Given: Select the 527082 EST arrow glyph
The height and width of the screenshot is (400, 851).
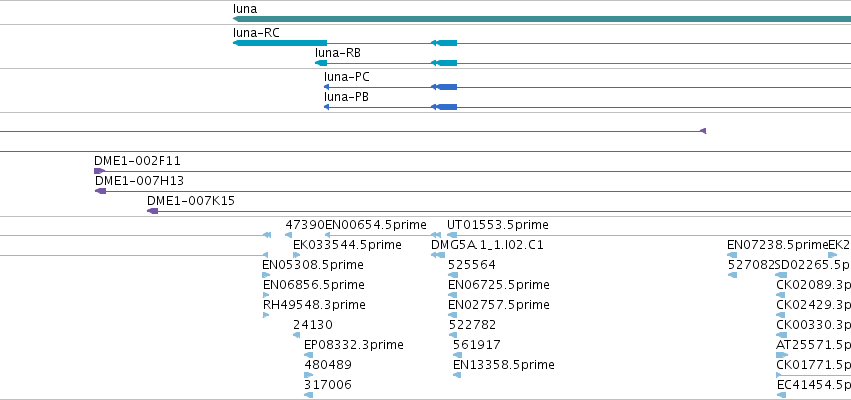Looking at the screenshot, I should click(732, 275).
